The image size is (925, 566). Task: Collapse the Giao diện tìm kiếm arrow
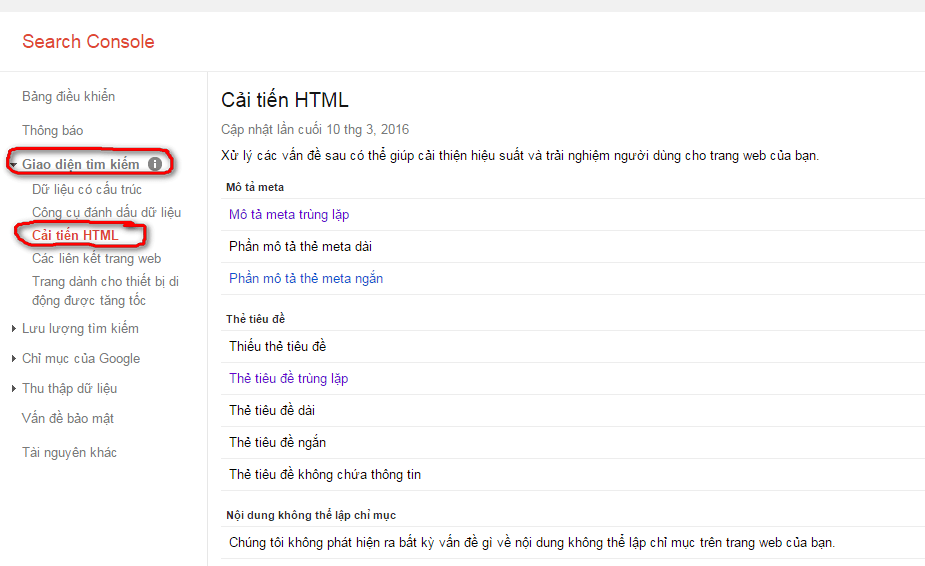click(13, 165)
